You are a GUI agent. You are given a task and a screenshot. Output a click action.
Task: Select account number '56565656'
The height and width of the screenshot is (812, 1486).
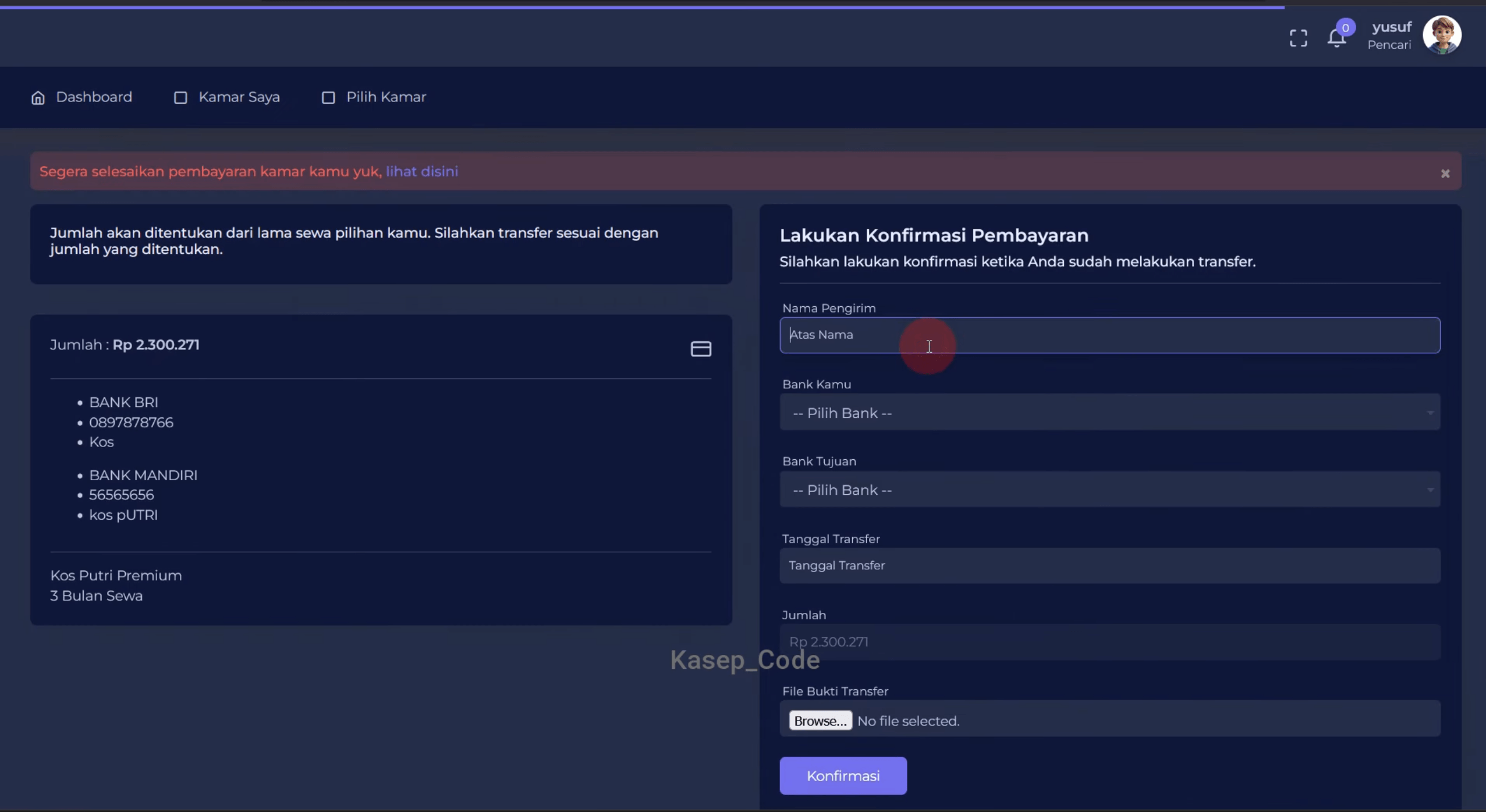(121, 495)
